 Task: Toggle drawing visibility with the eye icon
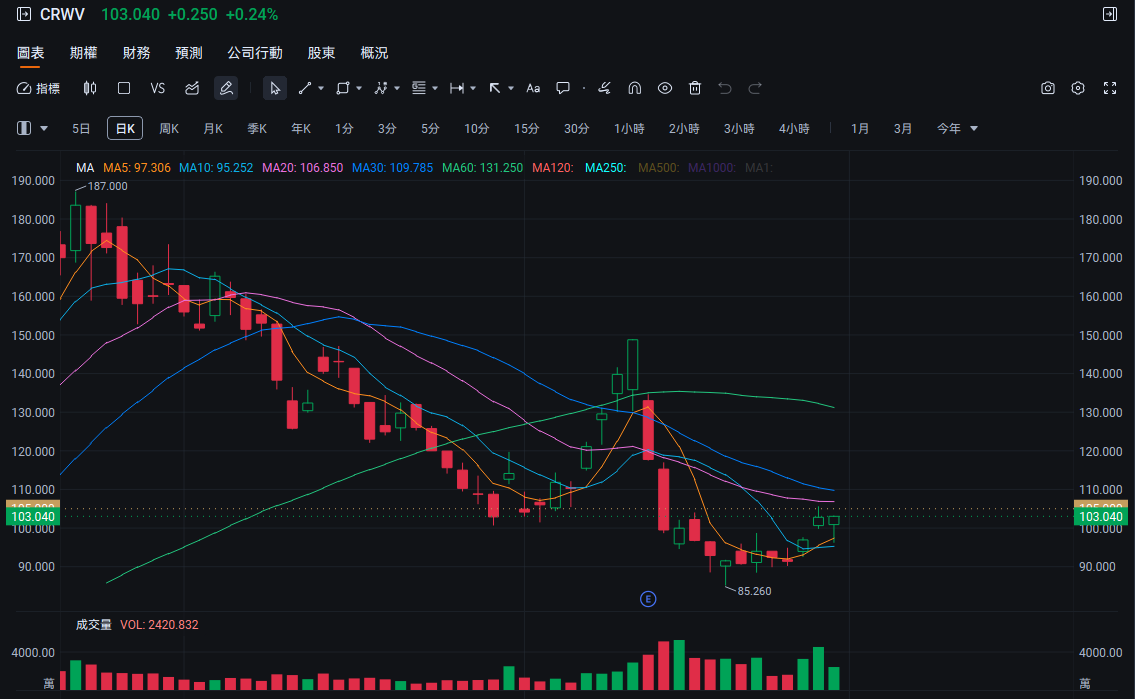(664, 88)
